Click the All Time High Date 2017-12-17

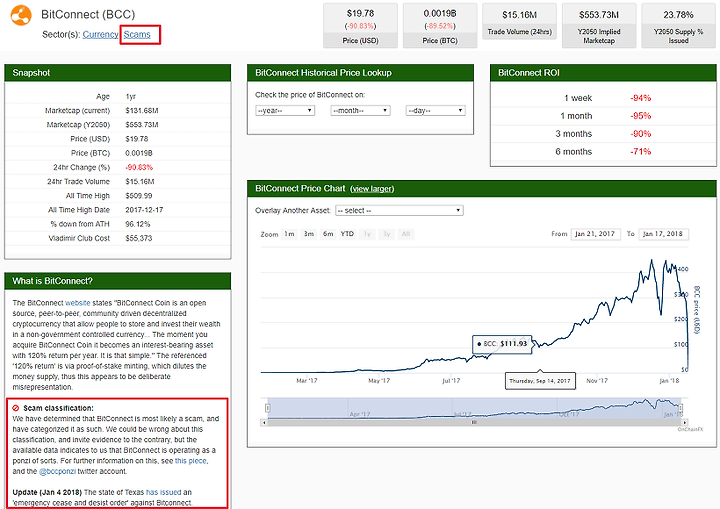(144, 210)
